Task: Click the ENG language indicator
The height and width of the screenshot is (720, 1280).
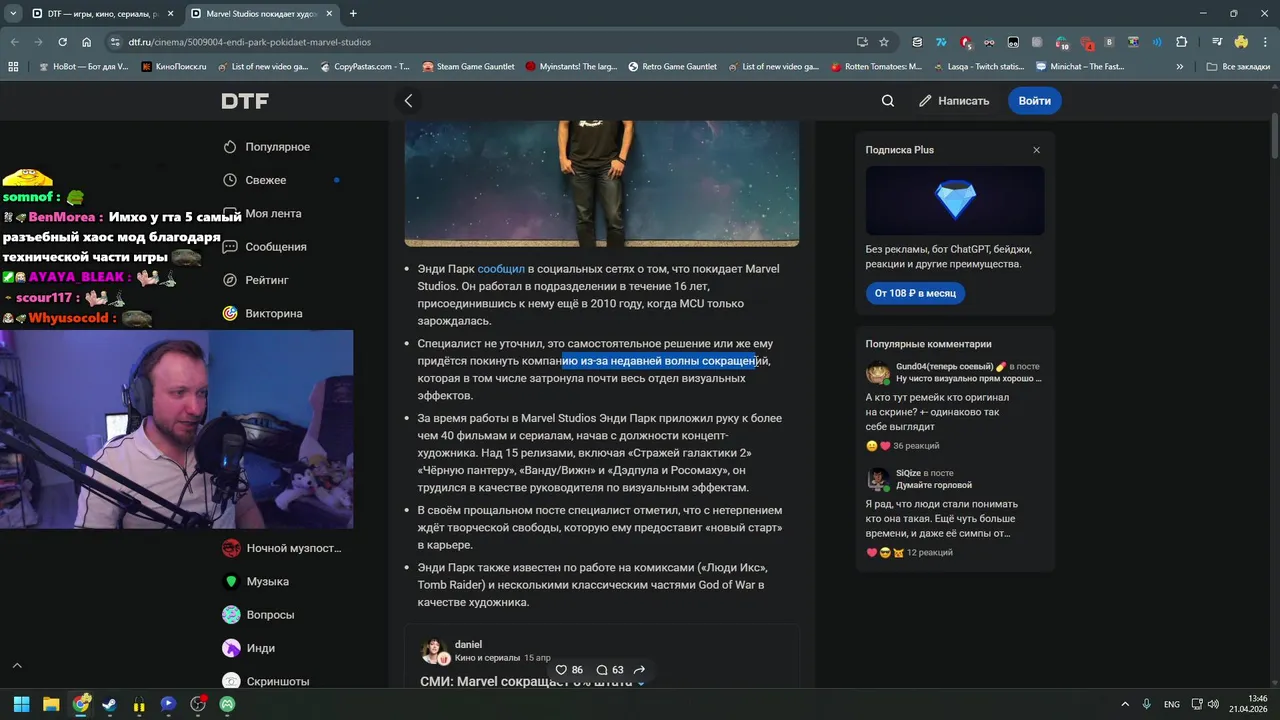Action: [x=1172, y=704]
